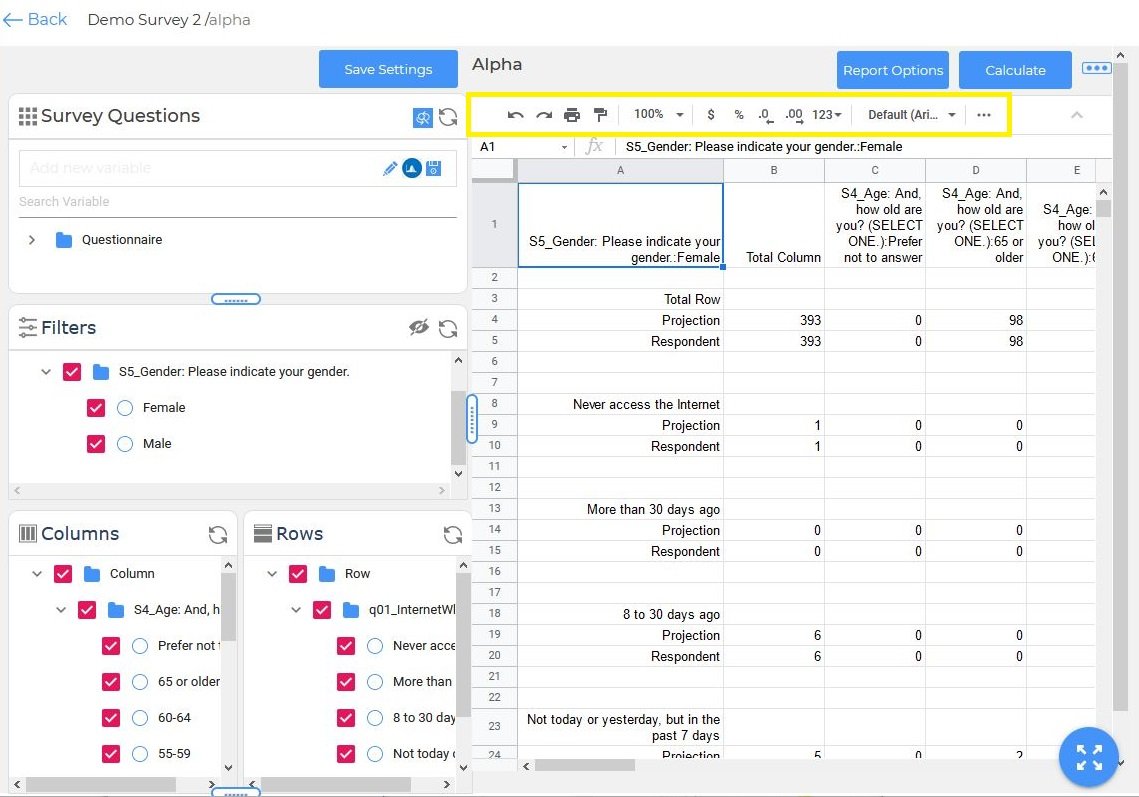Collapse the q01_Internet node in Rows

296,610
